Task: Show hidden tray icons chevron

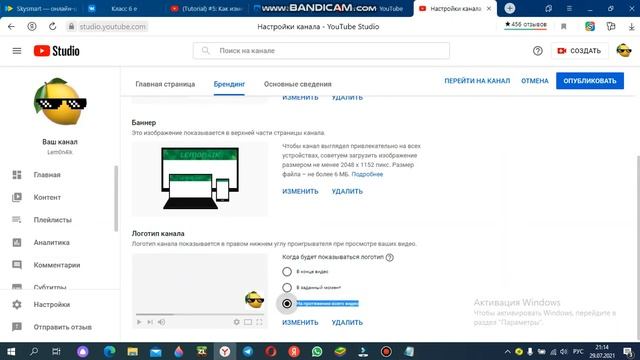Action: pos(507,351)
